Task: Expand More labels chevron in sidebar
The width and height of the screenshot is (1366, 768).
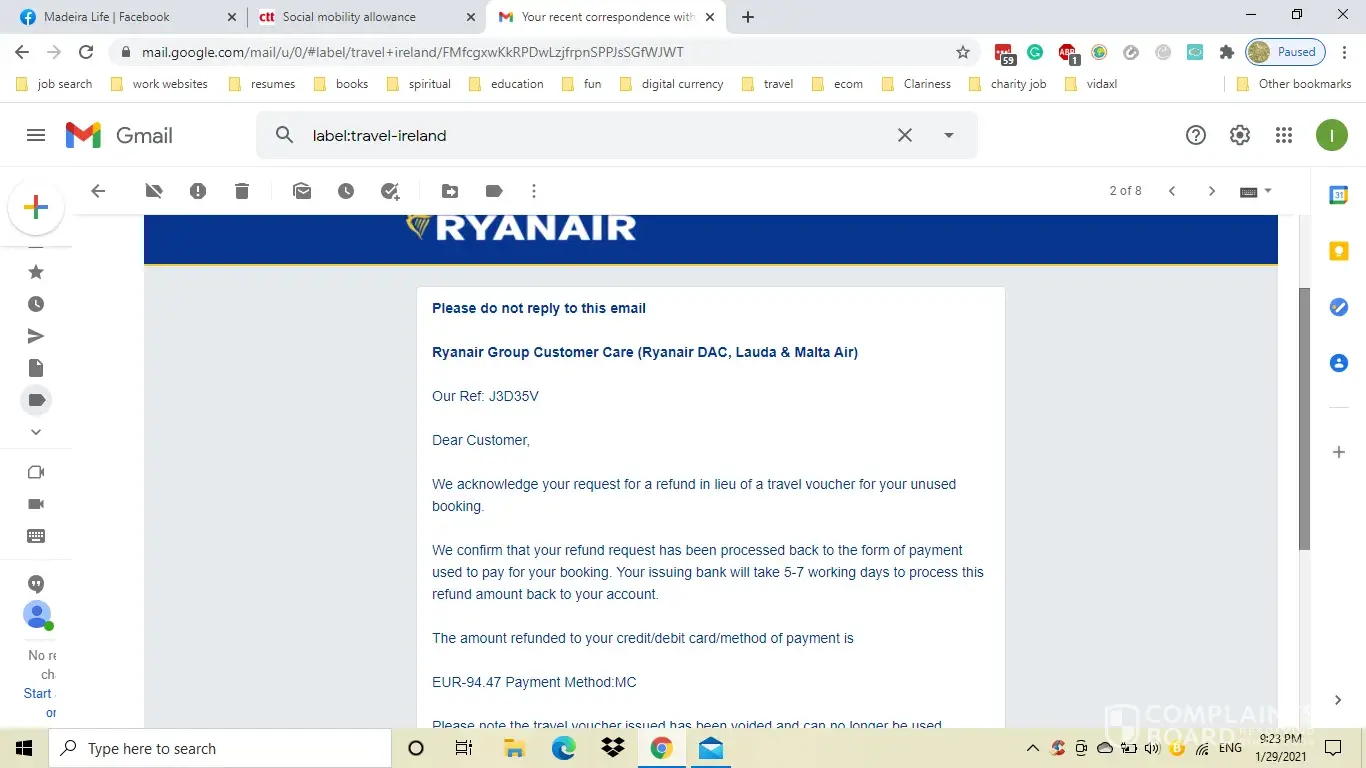Action: tap(36, 432)
